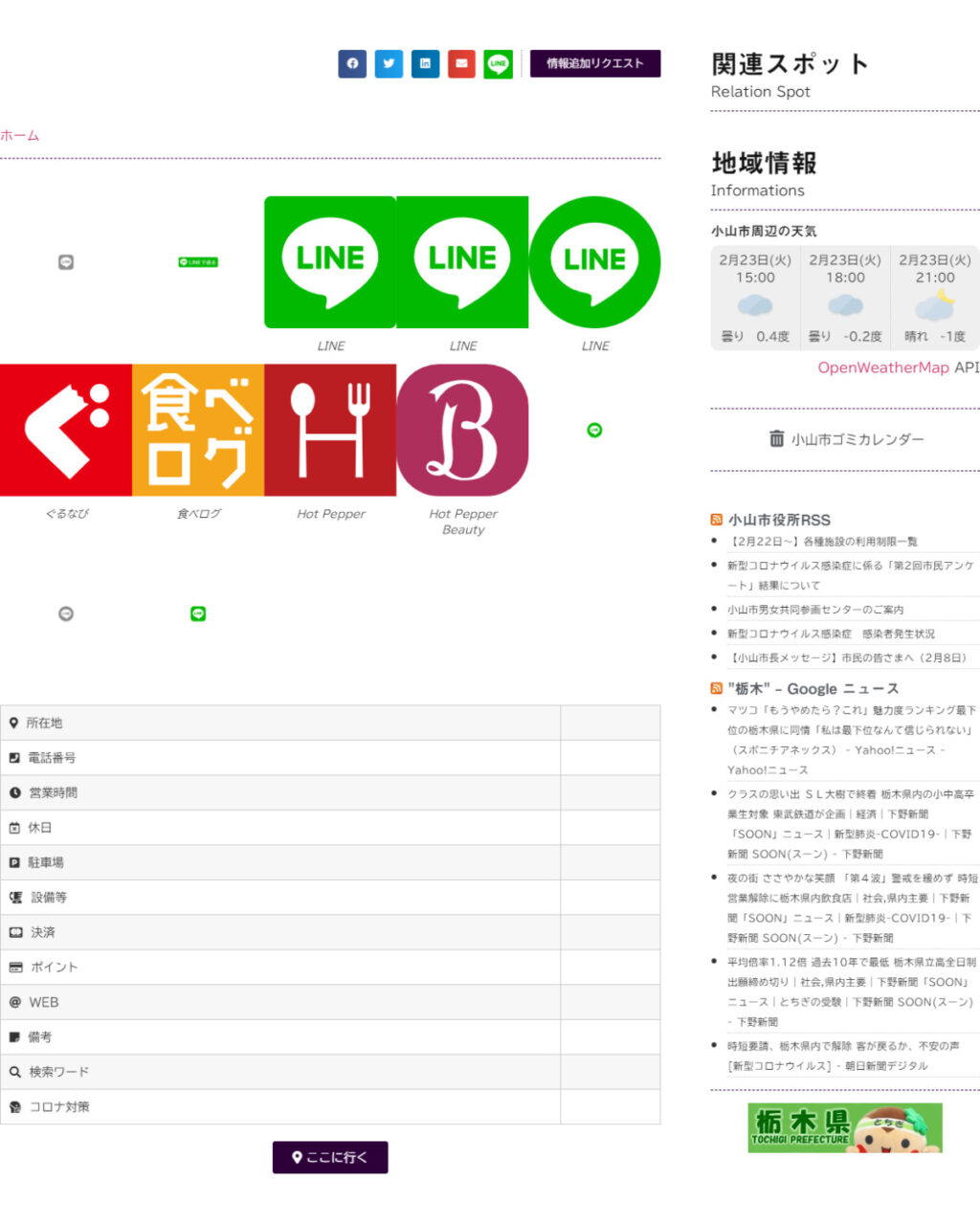The width and height of the screenshot is (980, 1225).
Task: Select the 備考 row label
Action: [40, 1037]
